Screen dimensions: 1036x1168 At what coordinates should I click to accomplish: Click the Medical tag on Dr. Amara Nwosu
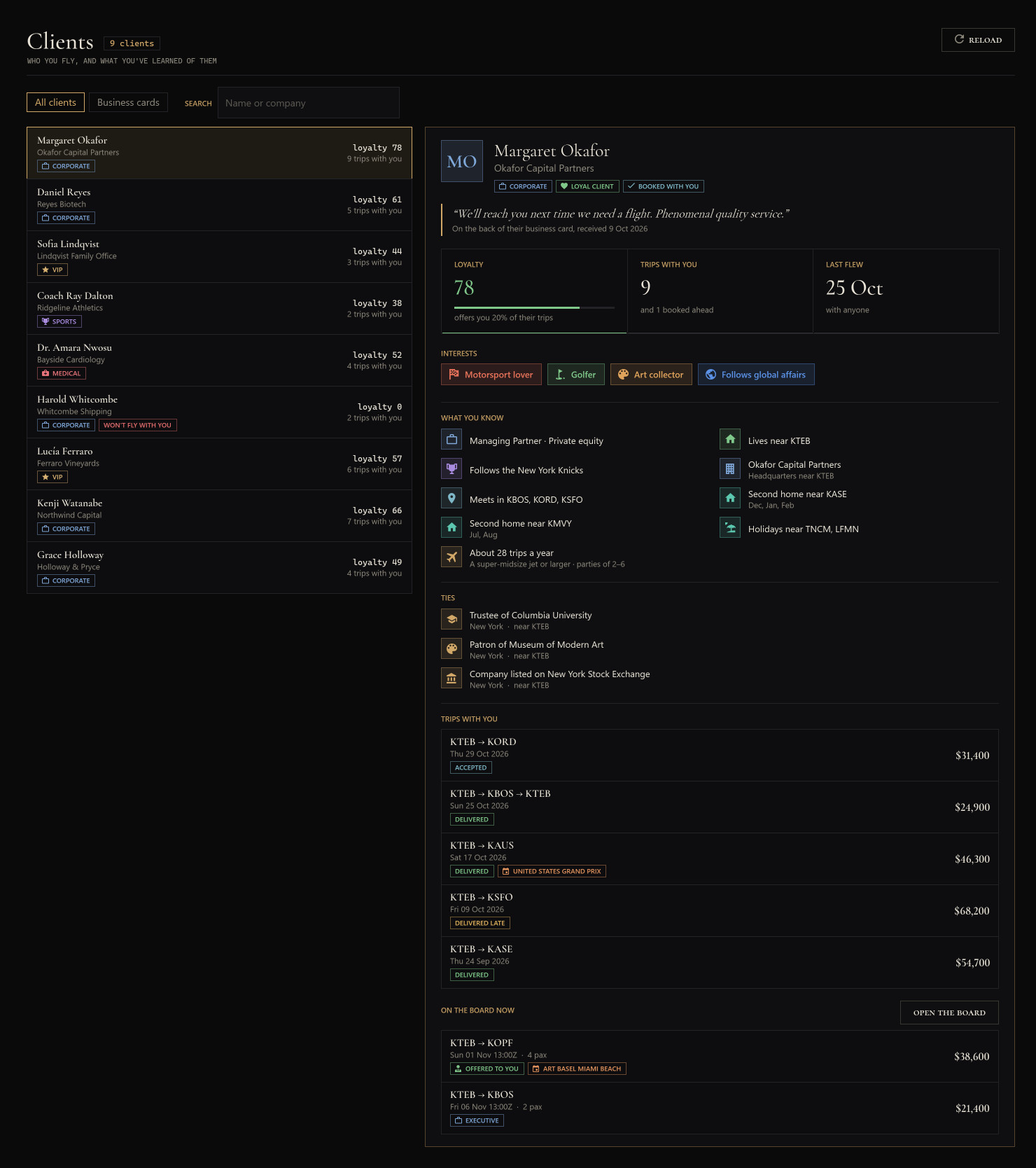(x=62, y=373)
